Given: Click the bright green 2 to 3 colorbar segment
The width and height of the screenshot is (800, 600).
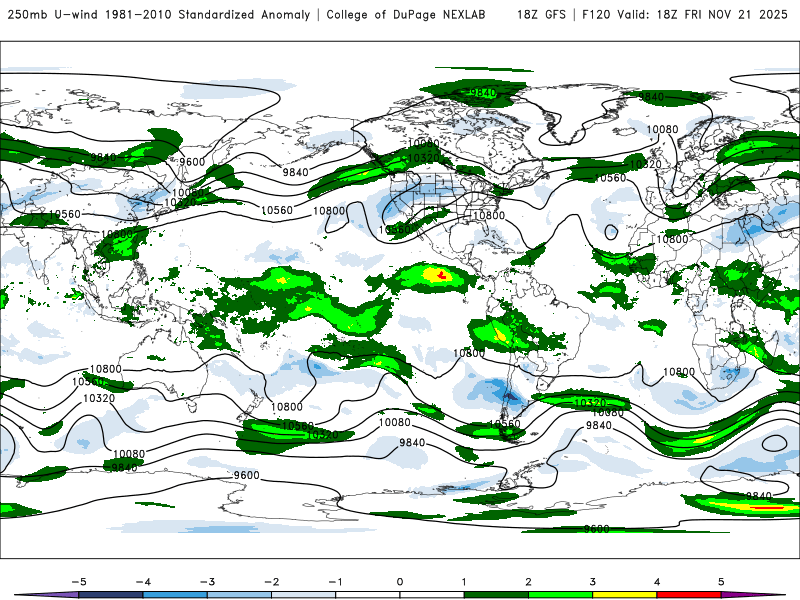Looking at the screenshot, I should (x=561, y=595).
